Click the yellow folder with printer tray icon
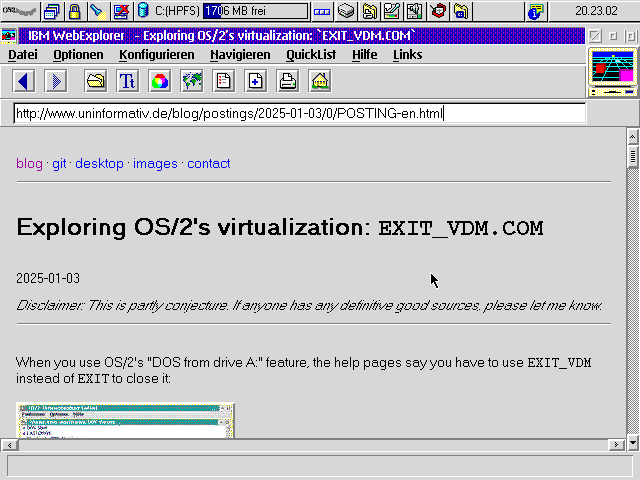 (x=369, y=11)
